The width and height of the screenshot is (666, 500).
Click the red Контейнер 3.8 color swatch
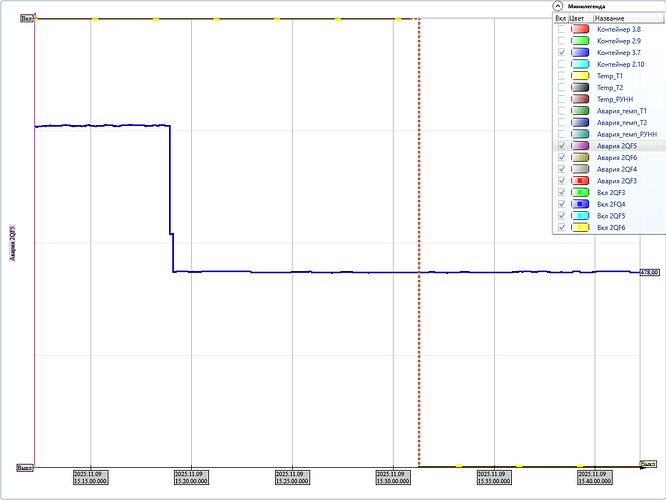[x=580, y=30]
